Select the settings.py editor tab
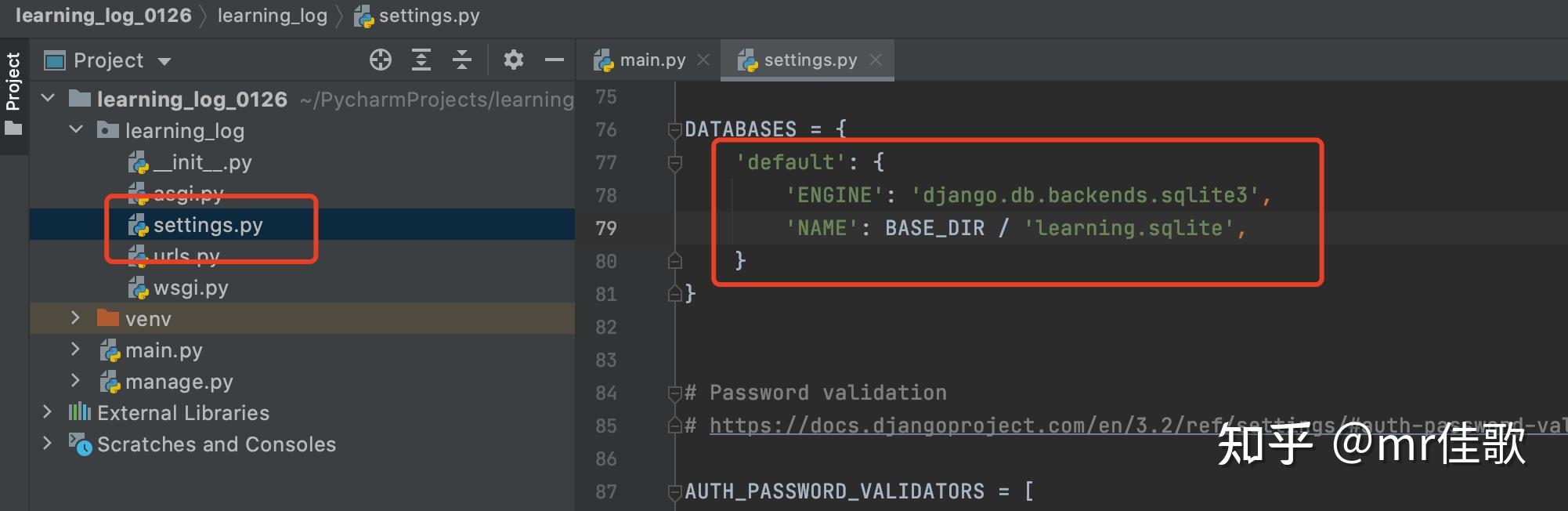This screenshot has height=511, width=1568. pyautogui.click(x=810, y=60)
